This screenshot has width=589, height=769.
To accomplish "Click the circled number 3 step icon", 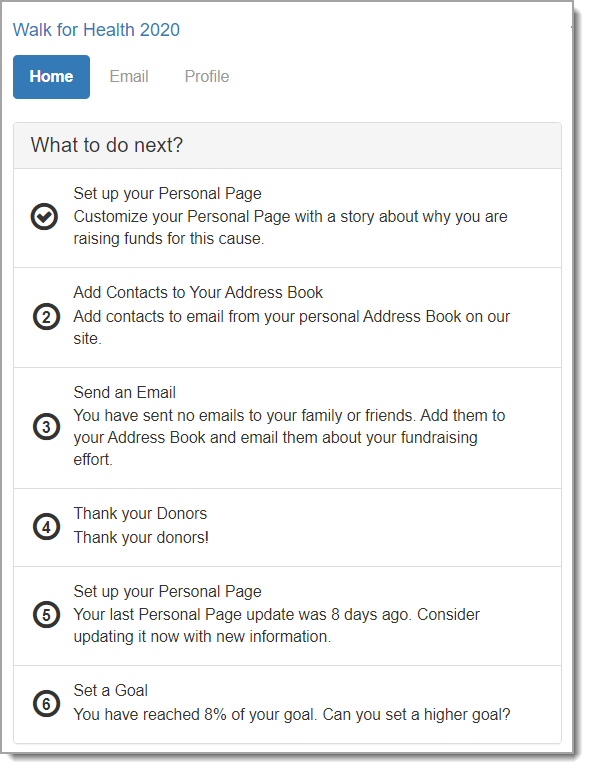I will point(46,427).
